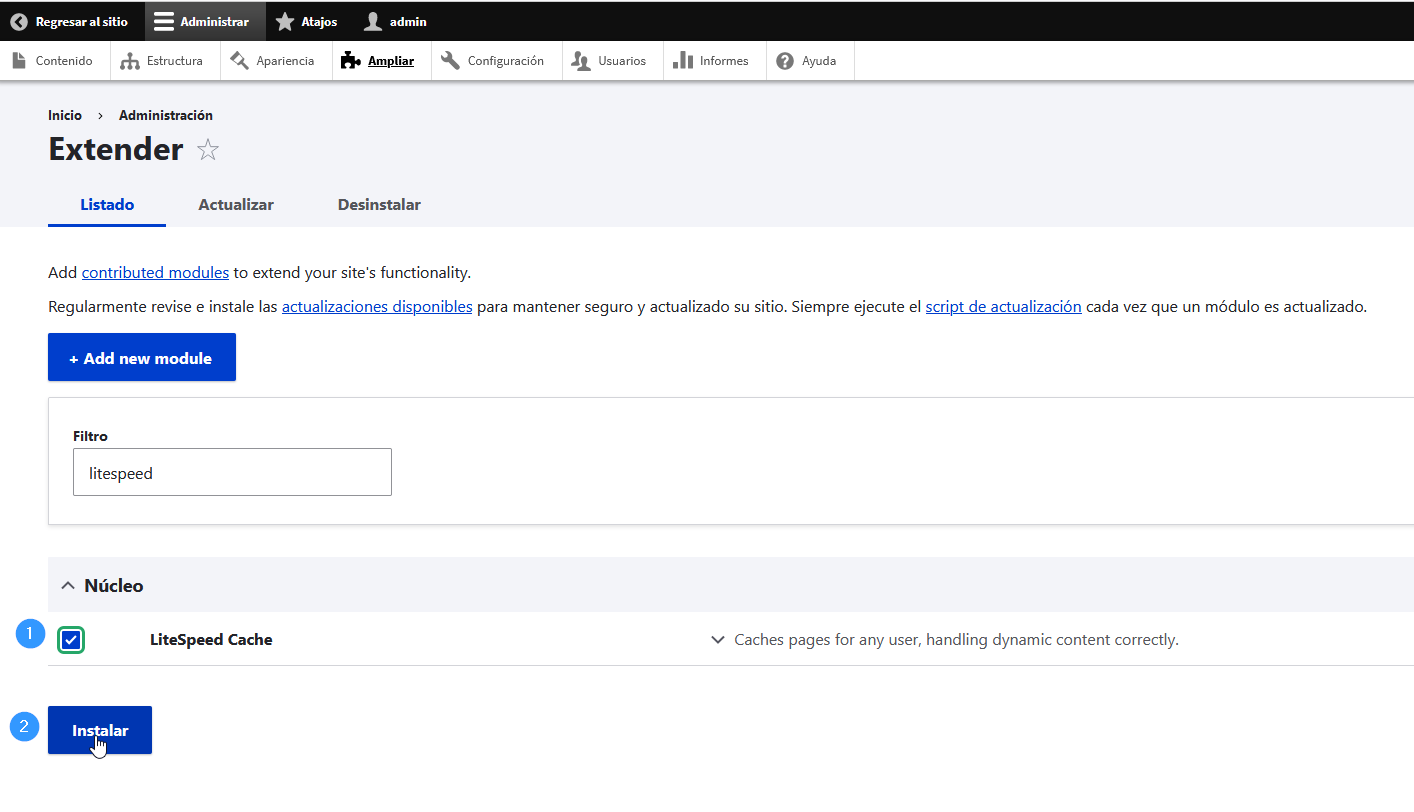The image size is (1414, 812).
Task: Click the Add new module button
Action: 142,357
